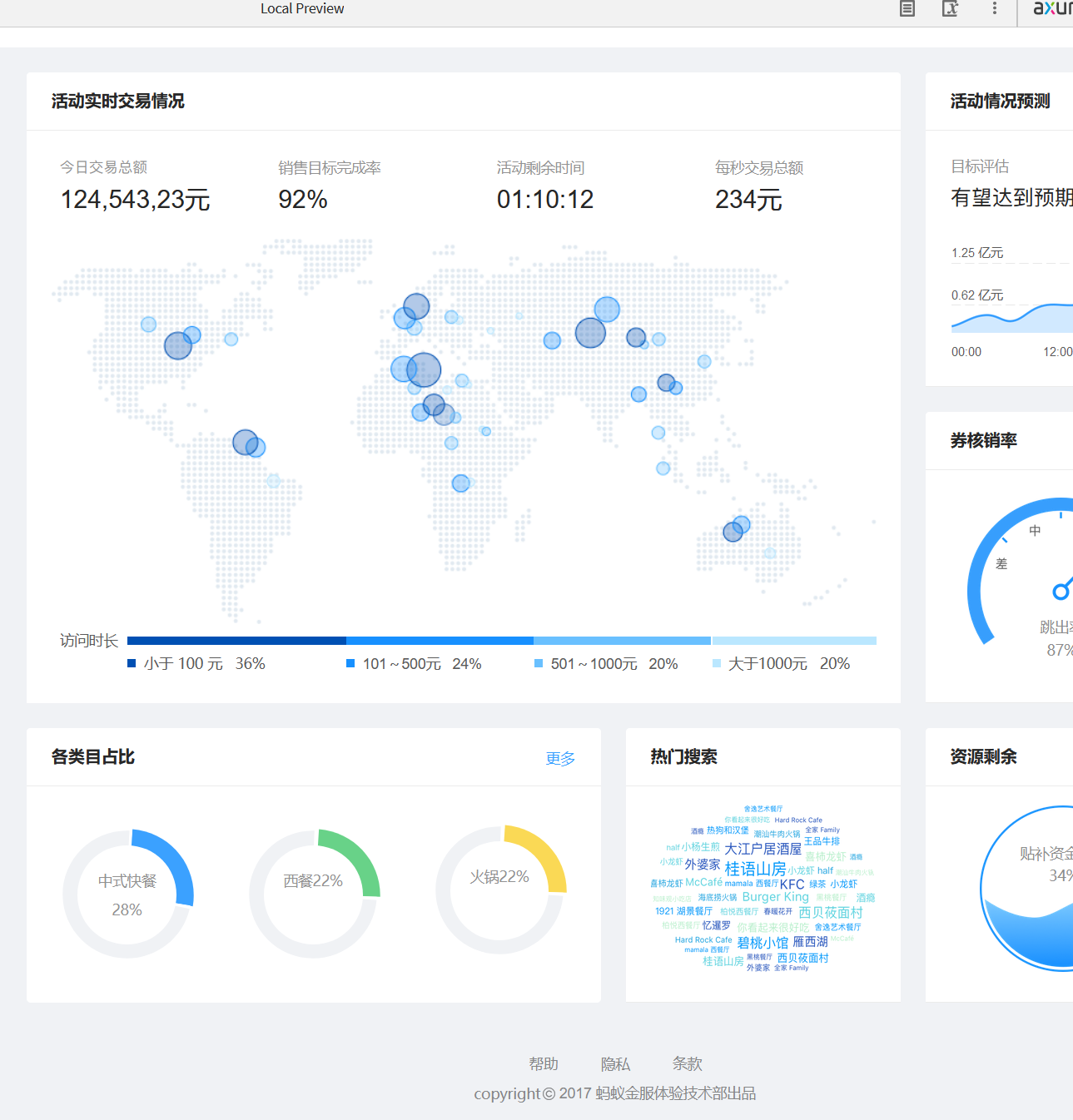Click Burger King in the word cloud

click(776, 897)
